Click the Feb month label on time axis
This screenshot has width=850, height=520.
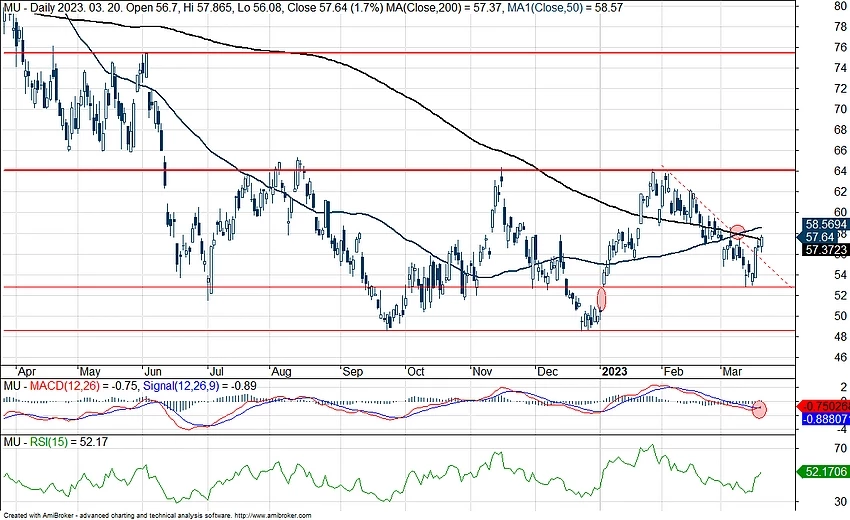tap(674, 372)
